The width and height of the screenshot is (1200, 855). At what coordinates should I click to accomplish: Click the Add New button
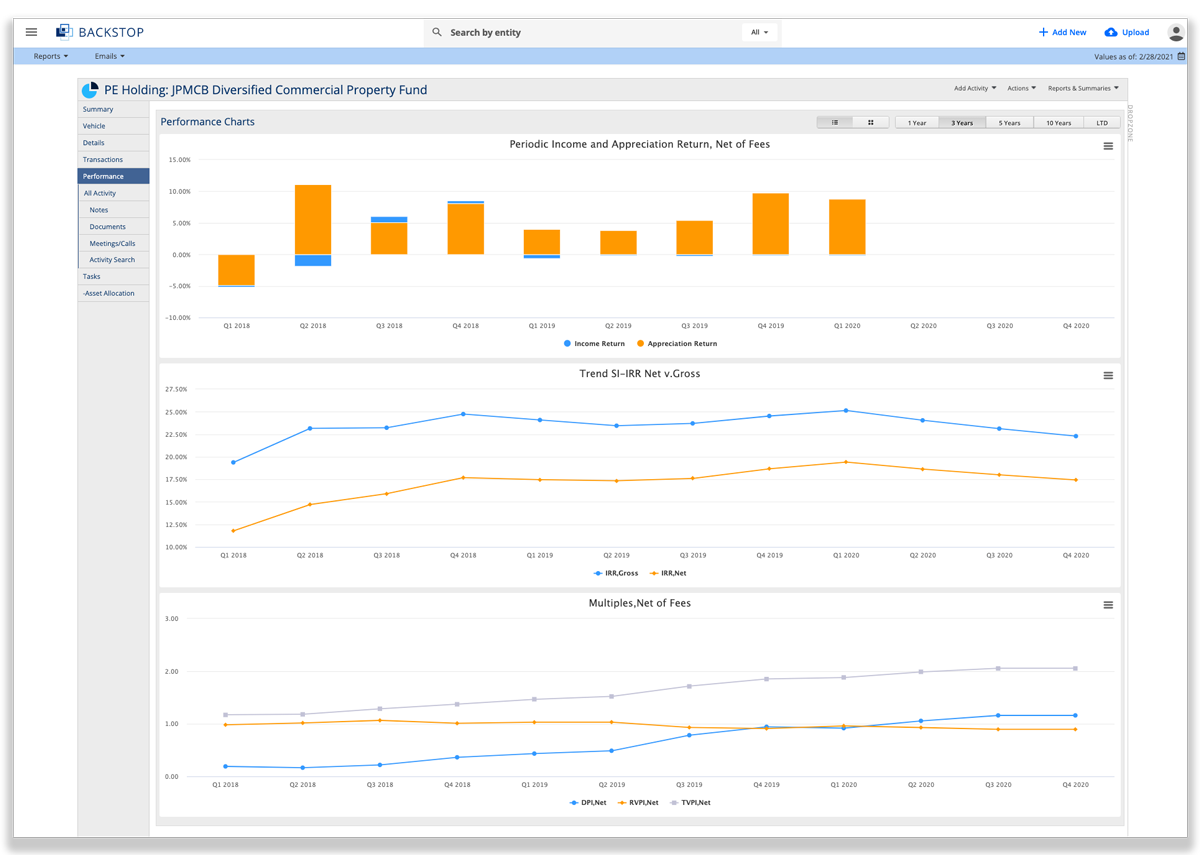tap(1062, 32)
